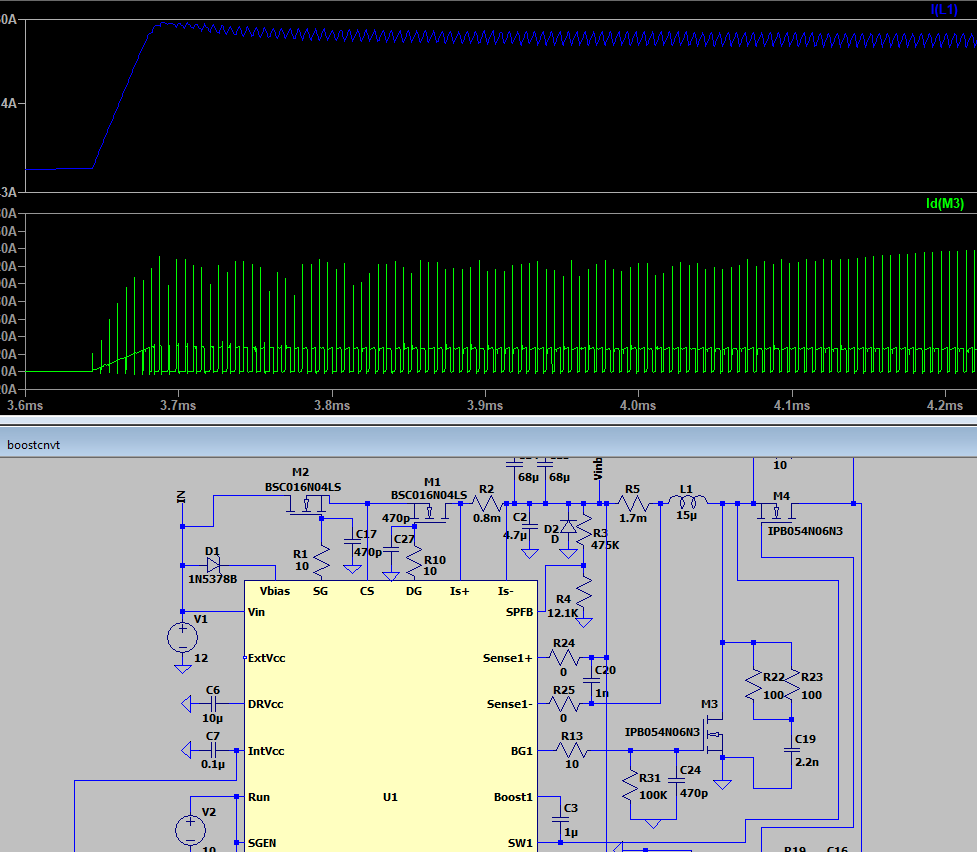The image size is (977, 852).
Task: Select the D1 diode symbol
Action: (x=213, y=565)
